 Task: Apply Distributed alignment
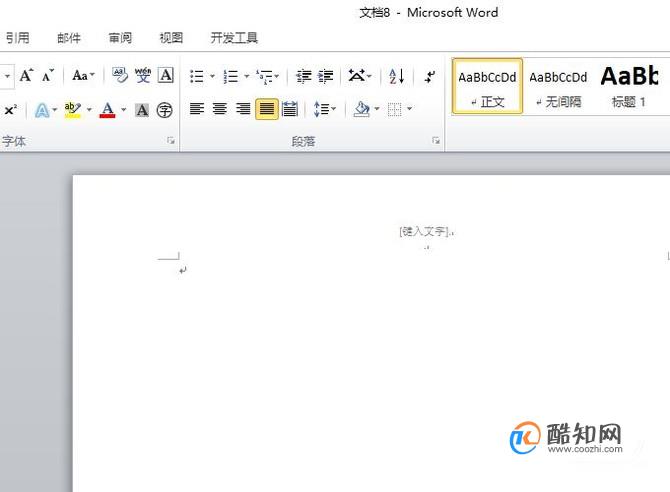[x=290, y=109]
